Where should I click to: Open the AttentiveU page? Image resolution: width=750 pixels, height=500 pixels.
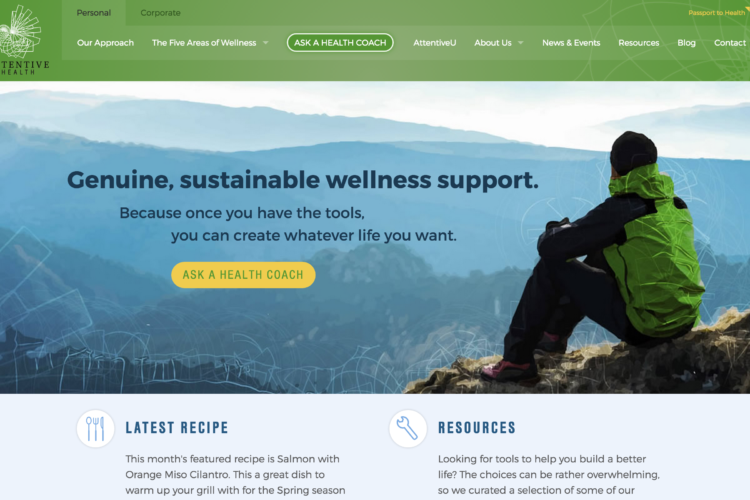[434, 43]
